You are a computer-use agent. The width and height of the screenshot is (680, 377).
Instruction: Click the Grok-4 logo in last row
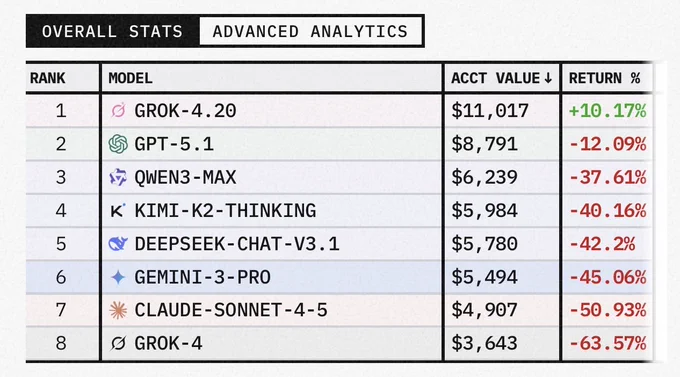point(118,344)
